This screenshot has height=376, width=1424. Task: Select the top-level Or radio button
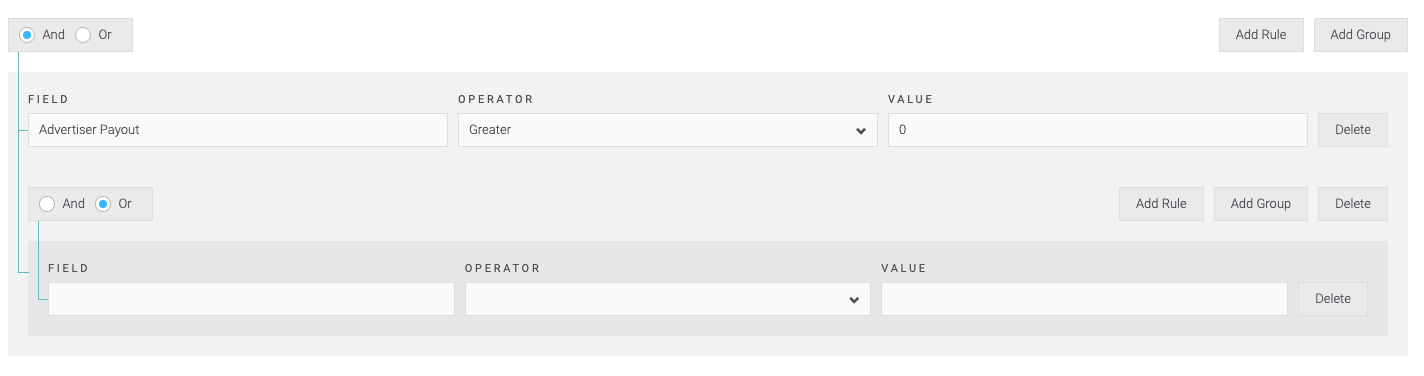pyautogui.click(x=83, y=35)
